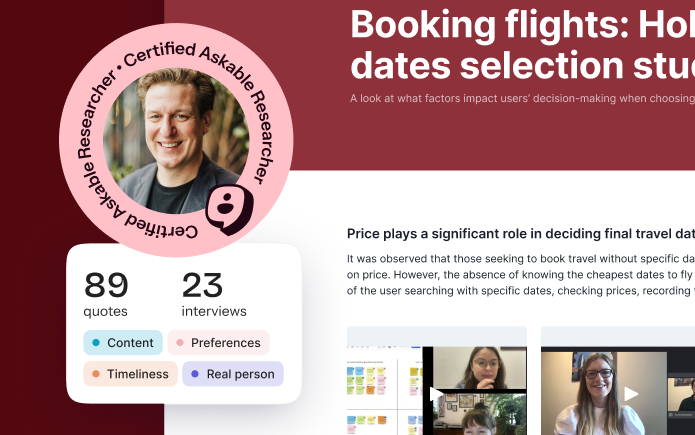
Task: Play the first interview video clip
Action: [437, 393]
